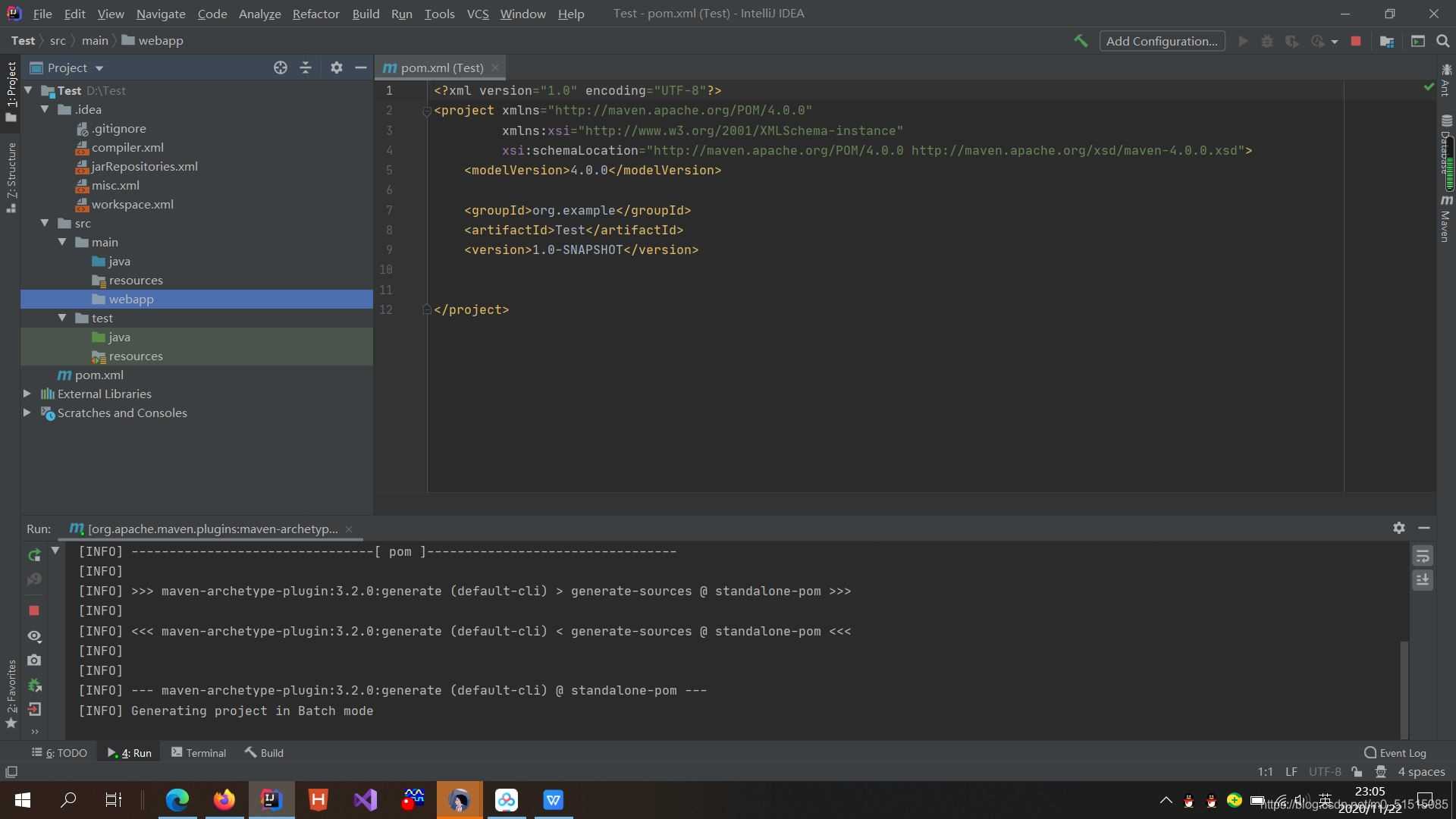Select the Run menu item

[400, 13]
